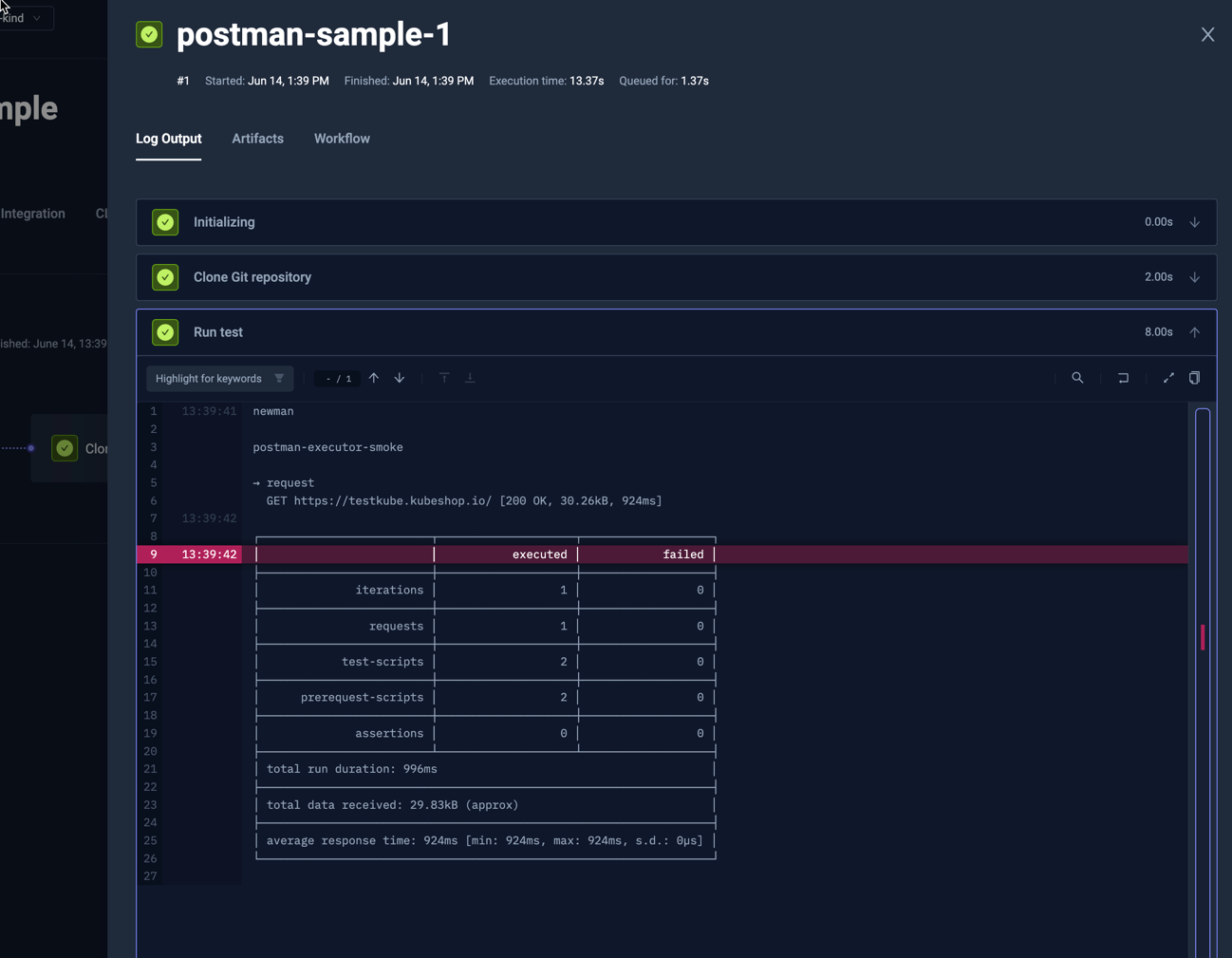Switch to the Artifacts tab
The height and width of the screenshot is (958, 1232).
tap(257, 139)
